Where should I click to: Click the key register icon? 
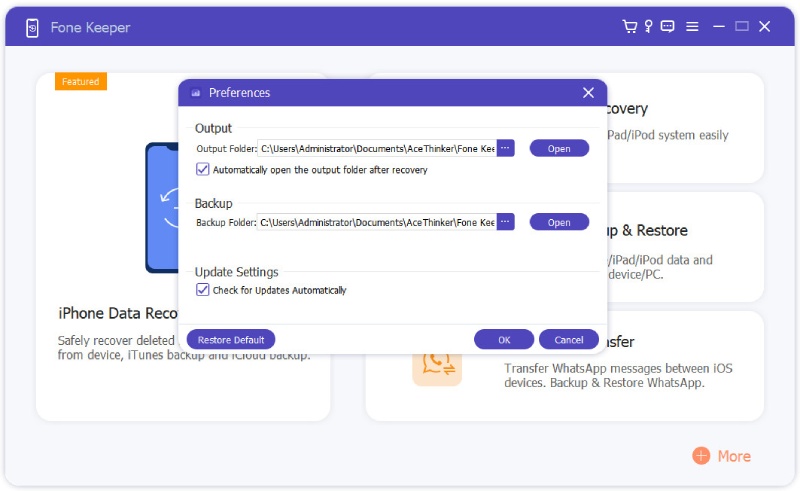click(x=648, y=27)
